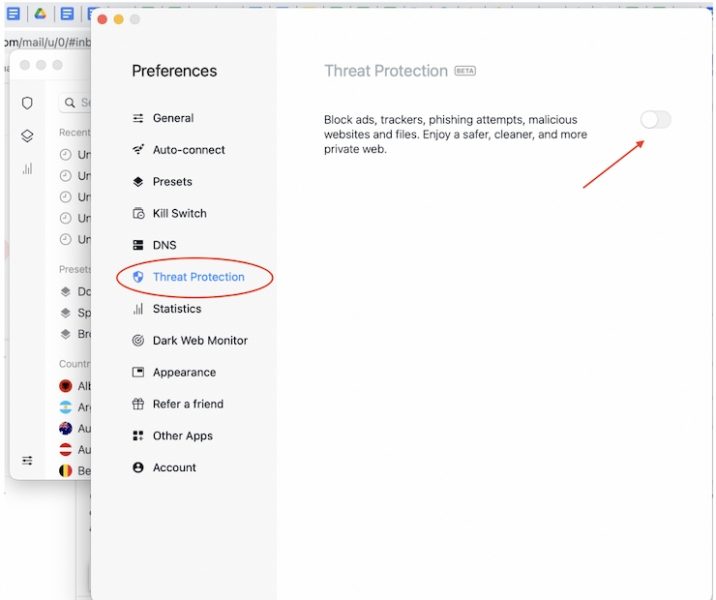Click bar chart icon in main window sidebar
This screenshot has height=600, width=716.
27,169
